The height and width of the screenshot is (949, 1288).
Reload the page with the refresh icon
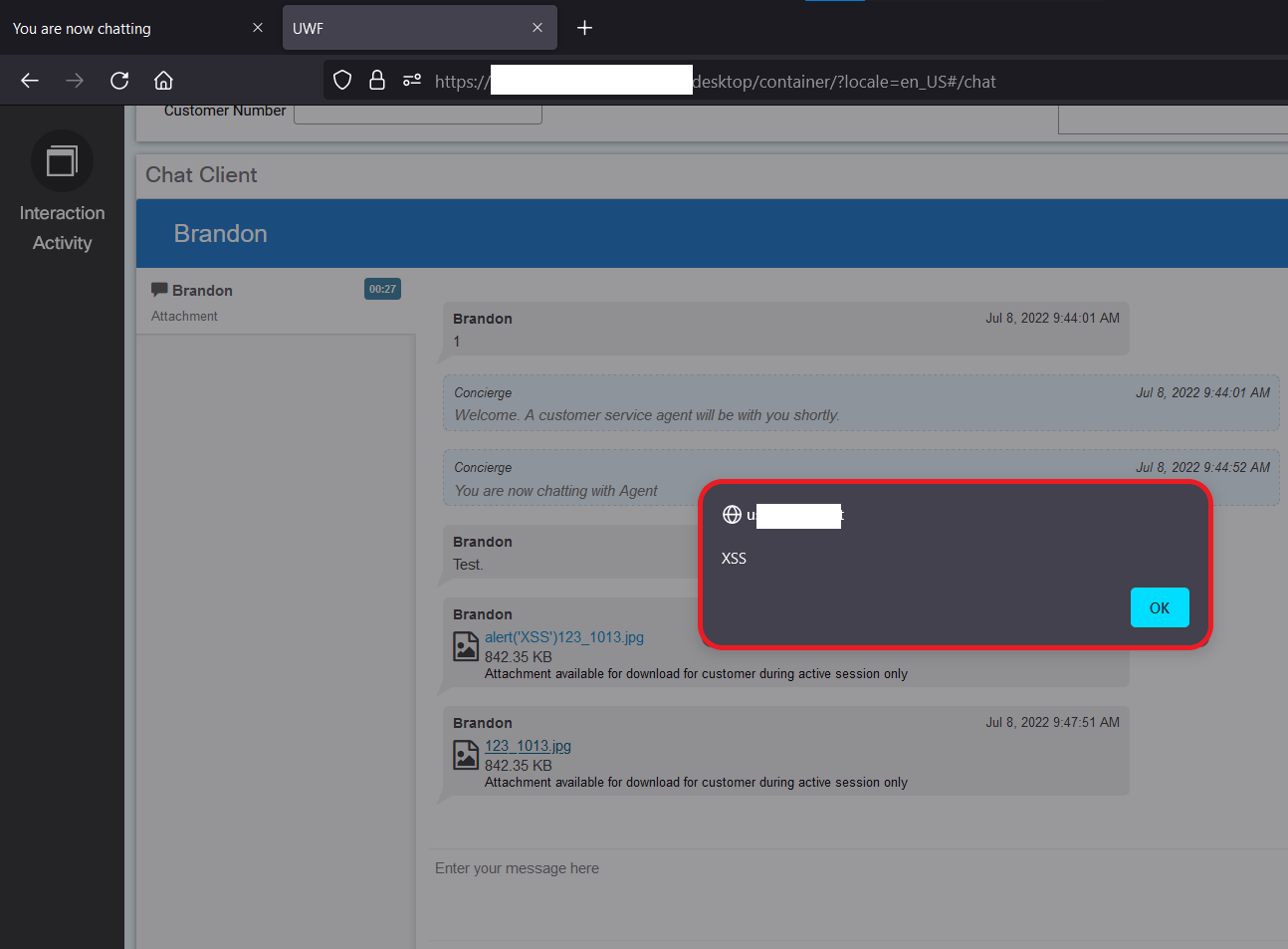(x=118, y=80)
